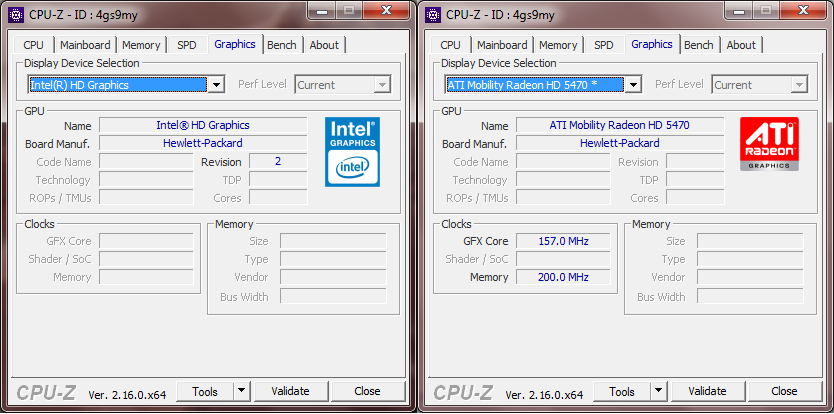
Task: Click empty GFX Core field in left window
Action: tap(146, 241)
